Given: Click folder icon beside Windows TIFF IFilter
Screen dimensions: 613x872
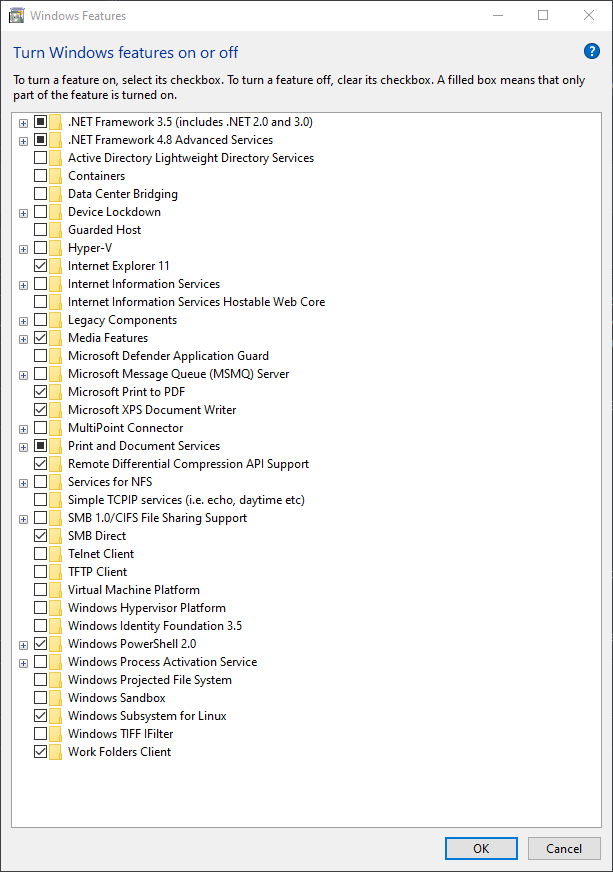Looking at the screenshot, I should tap(55, 734).
